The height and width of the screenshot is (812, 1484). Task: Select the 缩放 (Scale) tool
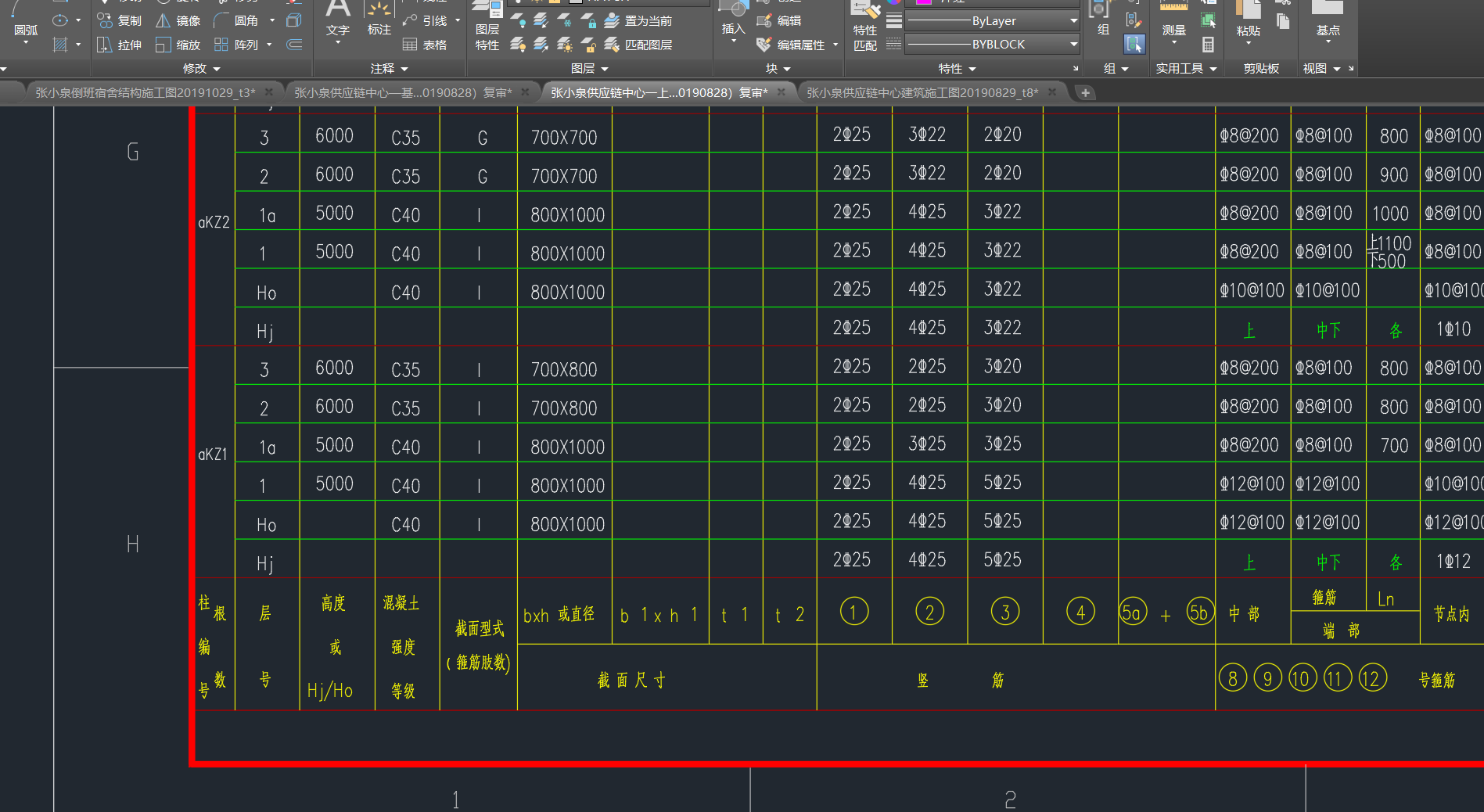click(x=178, y=45)
